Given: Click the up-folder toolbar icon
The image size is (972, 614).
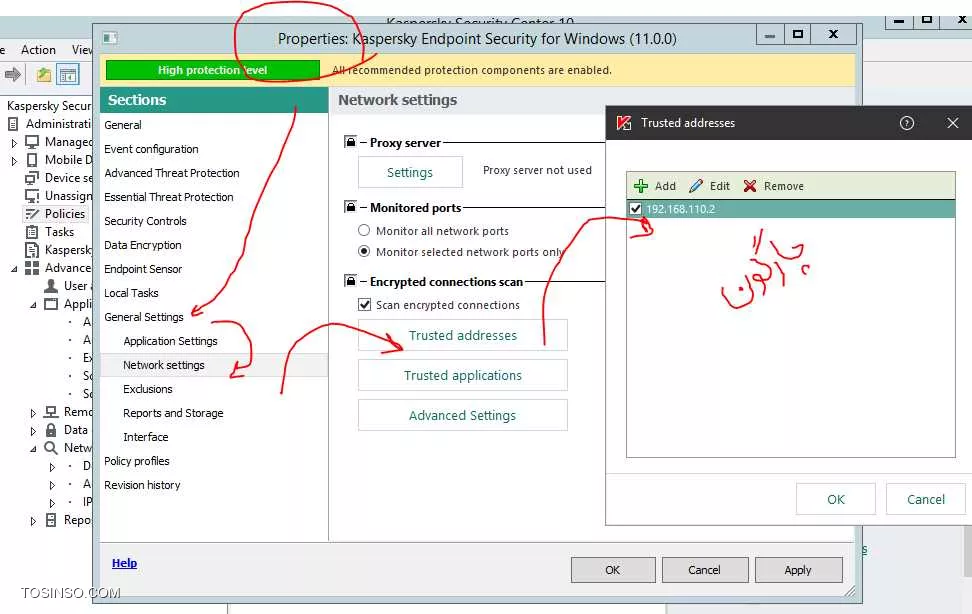Looking at the screenshot, I should [x=43, y=75].
